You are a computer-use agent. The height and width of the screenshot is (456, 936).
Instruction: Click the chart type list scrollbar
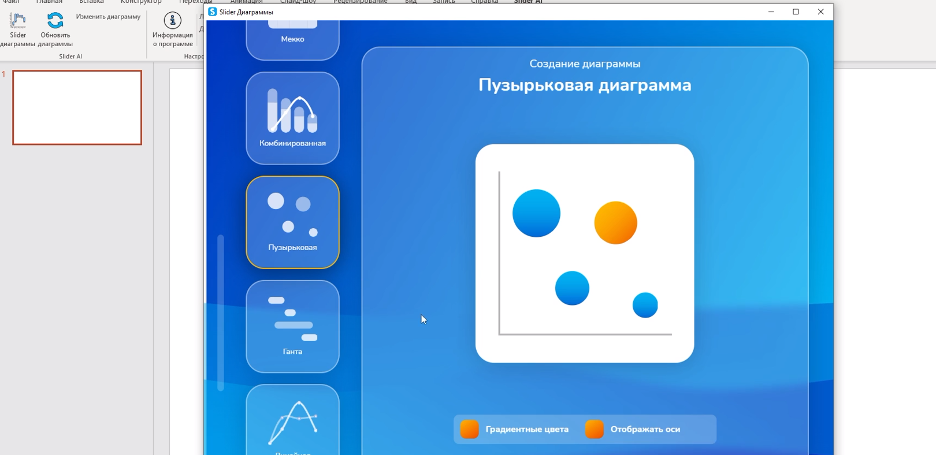pos(221,313)
